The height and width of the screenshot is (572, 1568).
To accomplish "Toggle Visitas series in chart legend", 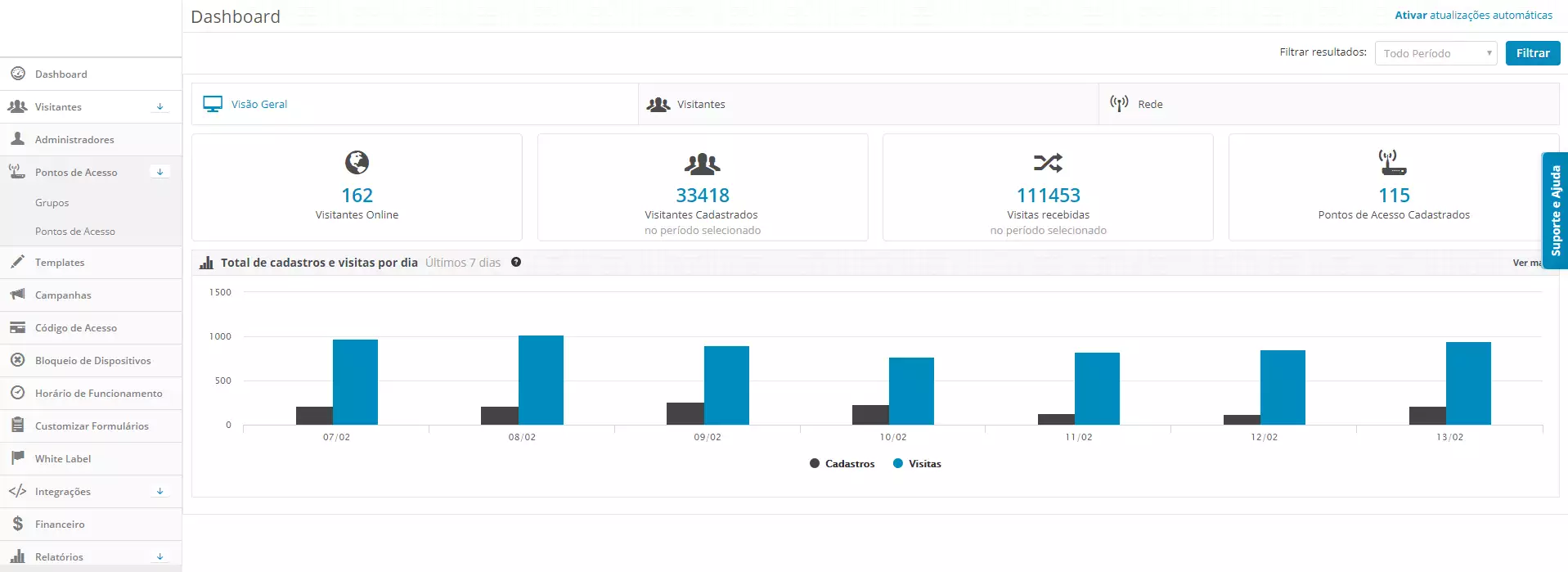I will point(918,463).
